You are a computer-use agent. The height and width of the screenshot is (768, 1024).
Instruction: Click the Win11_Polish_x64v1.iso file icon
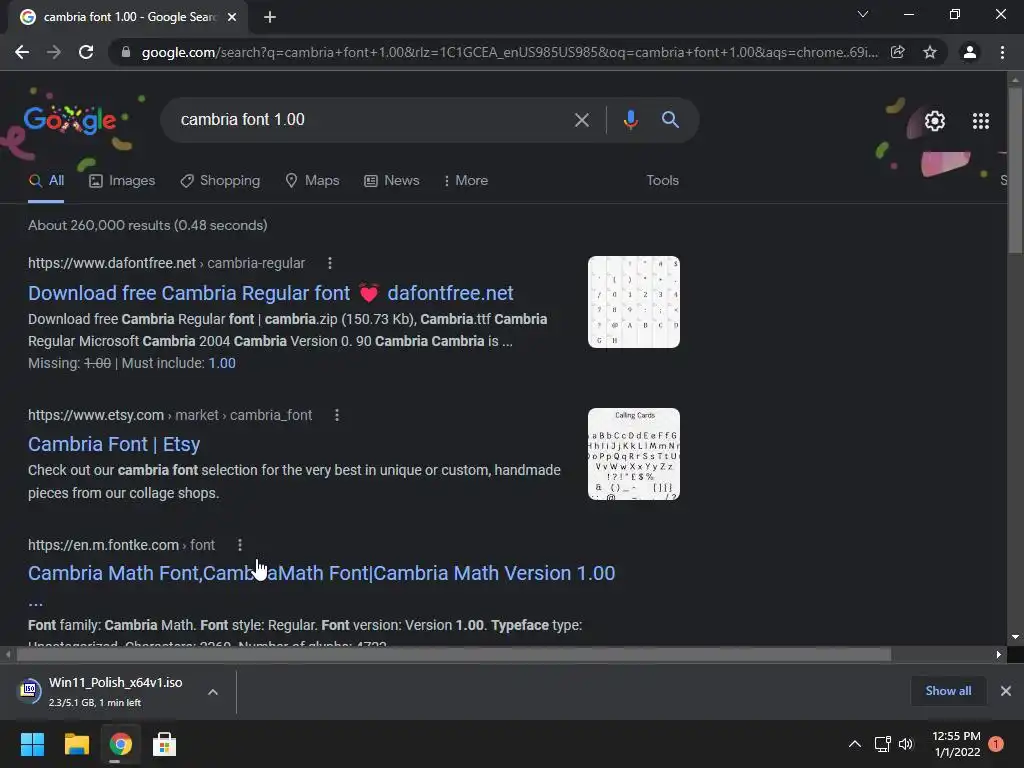point(29,690)
